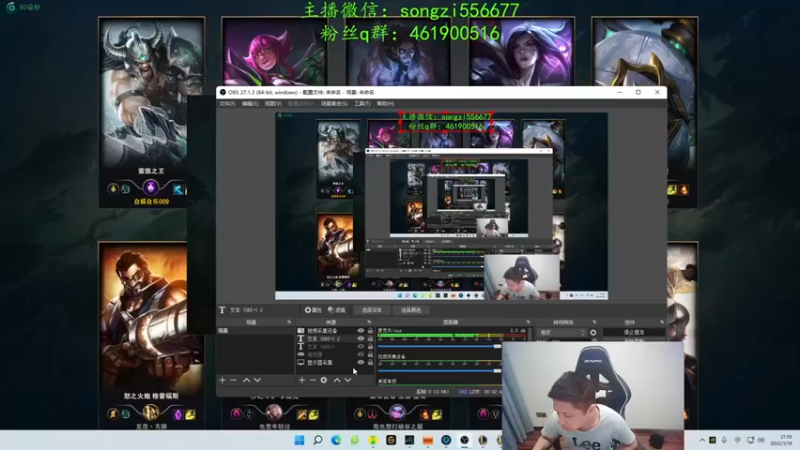Click the red-bordered text source in OBS preview
Viewport: 800px width, 450px height.
[x=445, y=121]
